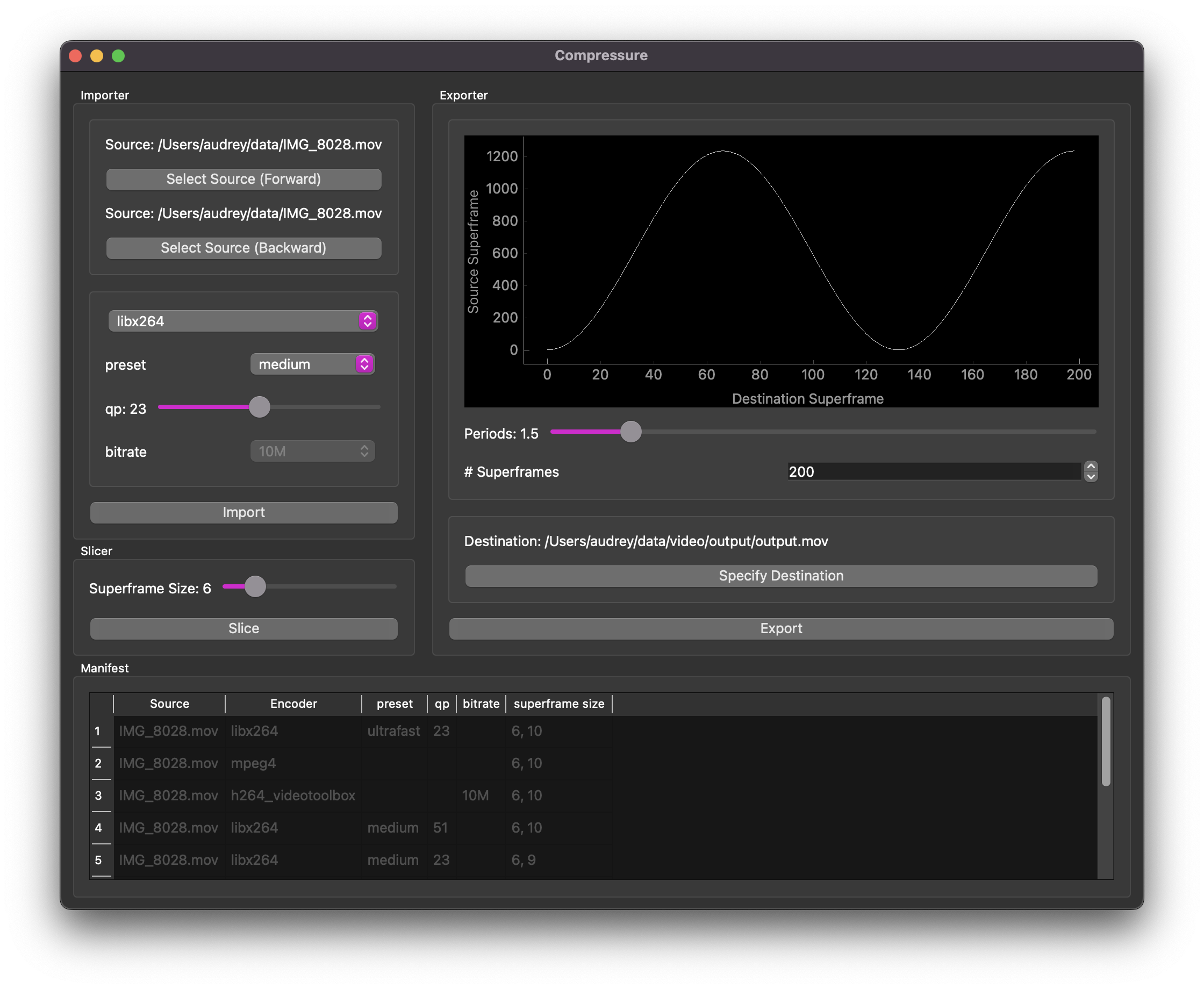The image size is (1204, 989).
Task: Click the superframe size column header
Action: click(558, 704)
